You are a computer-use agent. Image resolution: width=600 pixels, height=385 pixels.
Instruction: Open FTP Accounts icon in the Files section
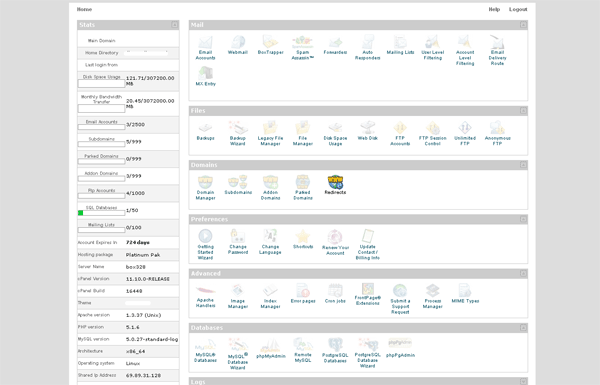[400, 134]
